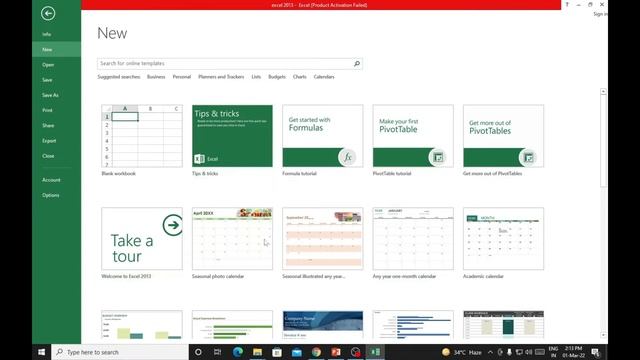Click the Welcome to Excel 2013 caption
Viewport: 640px width, 360px height.
pyautogui.click(x=126, y=276)
